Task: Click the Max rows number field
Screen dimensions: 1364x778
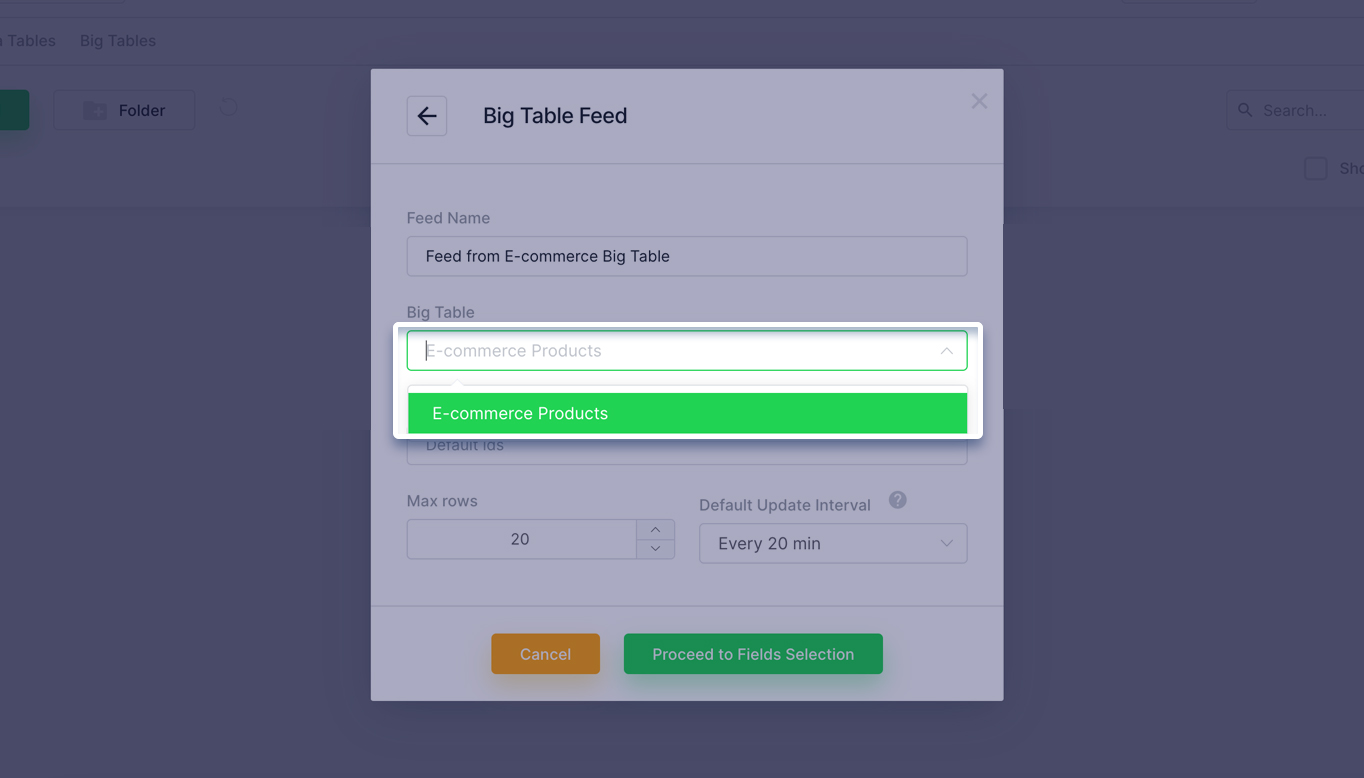Action: [x=521, y=539]
